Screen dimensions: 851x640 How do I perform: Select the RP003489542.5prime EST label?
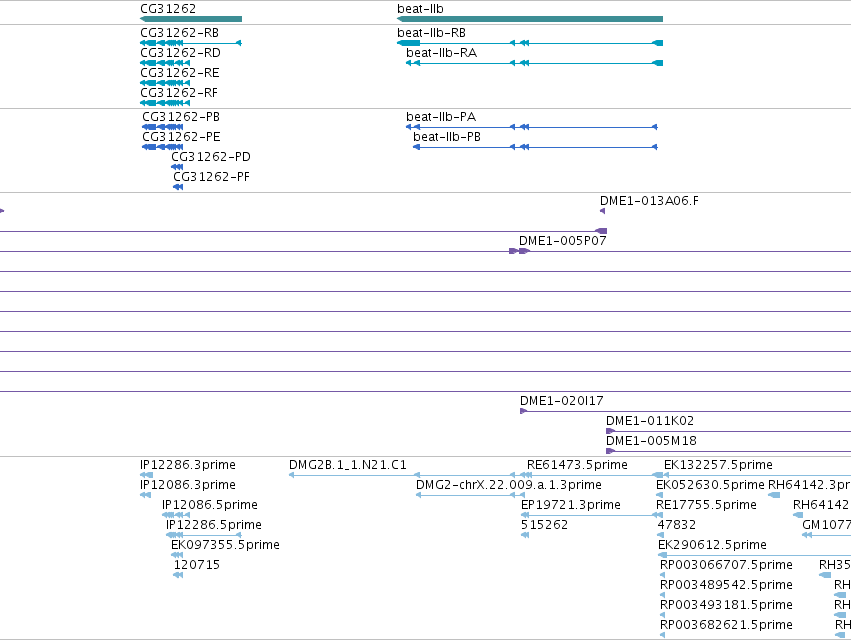[726, 585]
